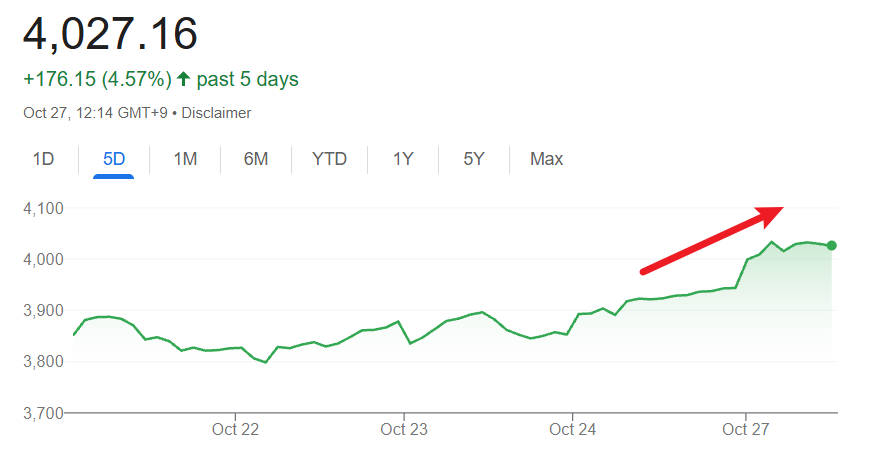Click the Oct 22 date label
This screenshot has width=882, height=456.
pyautogui.click(x=235, y=429)
